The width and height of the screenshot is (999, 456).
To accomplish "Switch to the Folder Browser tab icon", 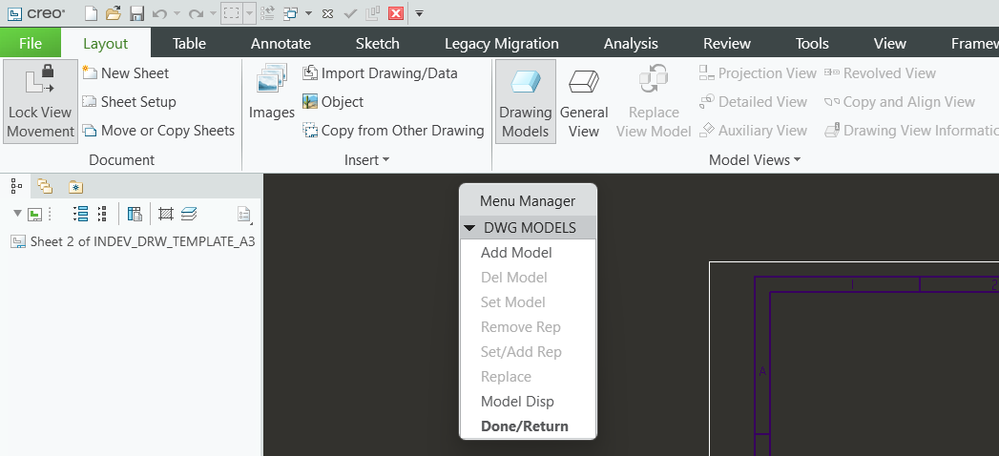I will [x=45, y=186].
